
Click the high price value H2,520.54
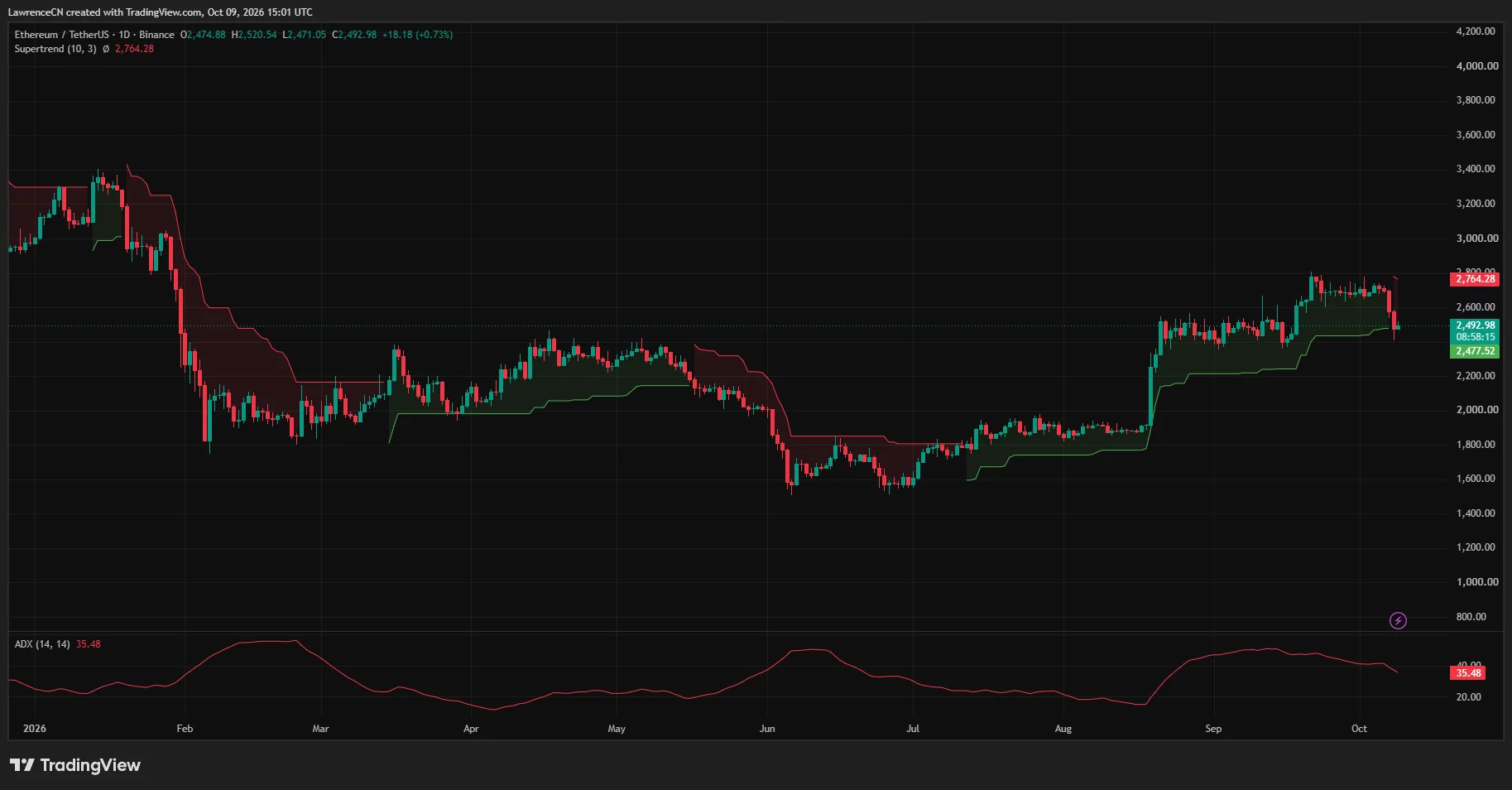click(x=254, y=35)
